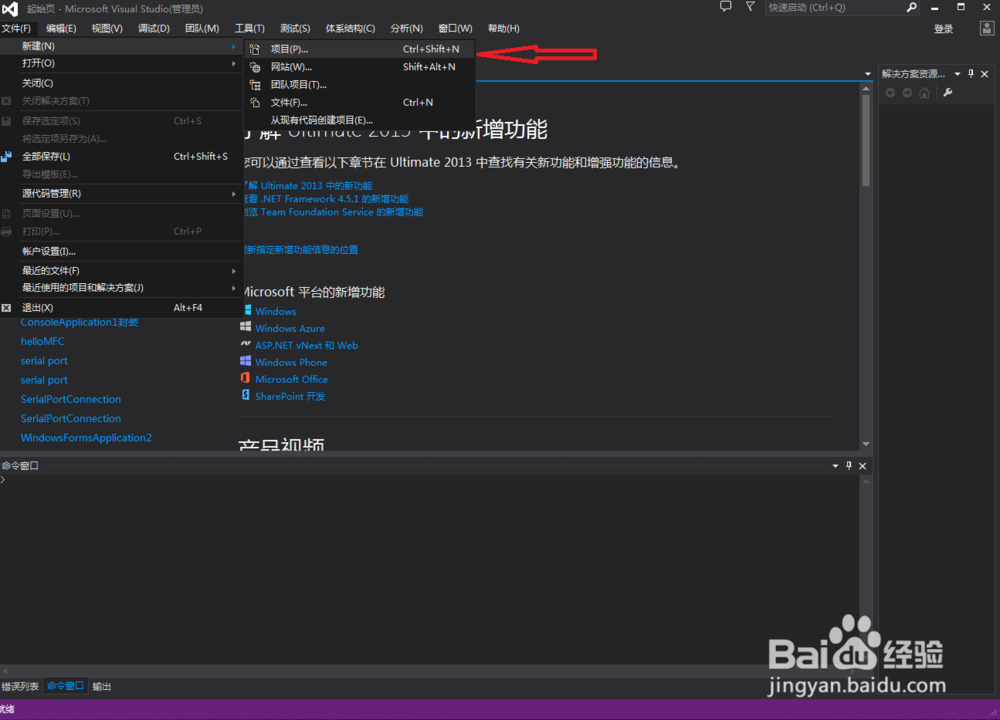The width and height of the screenshot is (1000, 720).
Task: Click the wrench properties icon in Solution Explorer
Action: [946, 93]
